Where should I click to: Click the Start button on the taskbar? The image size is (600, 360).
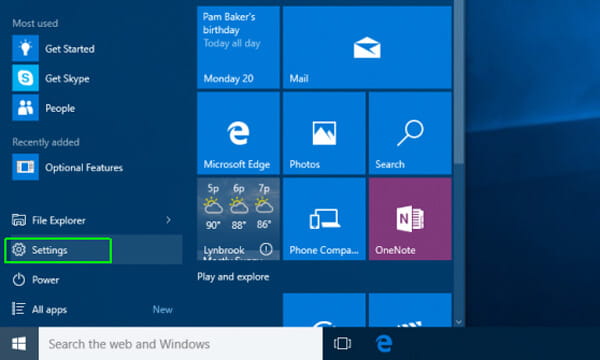(x=19, y=344)
